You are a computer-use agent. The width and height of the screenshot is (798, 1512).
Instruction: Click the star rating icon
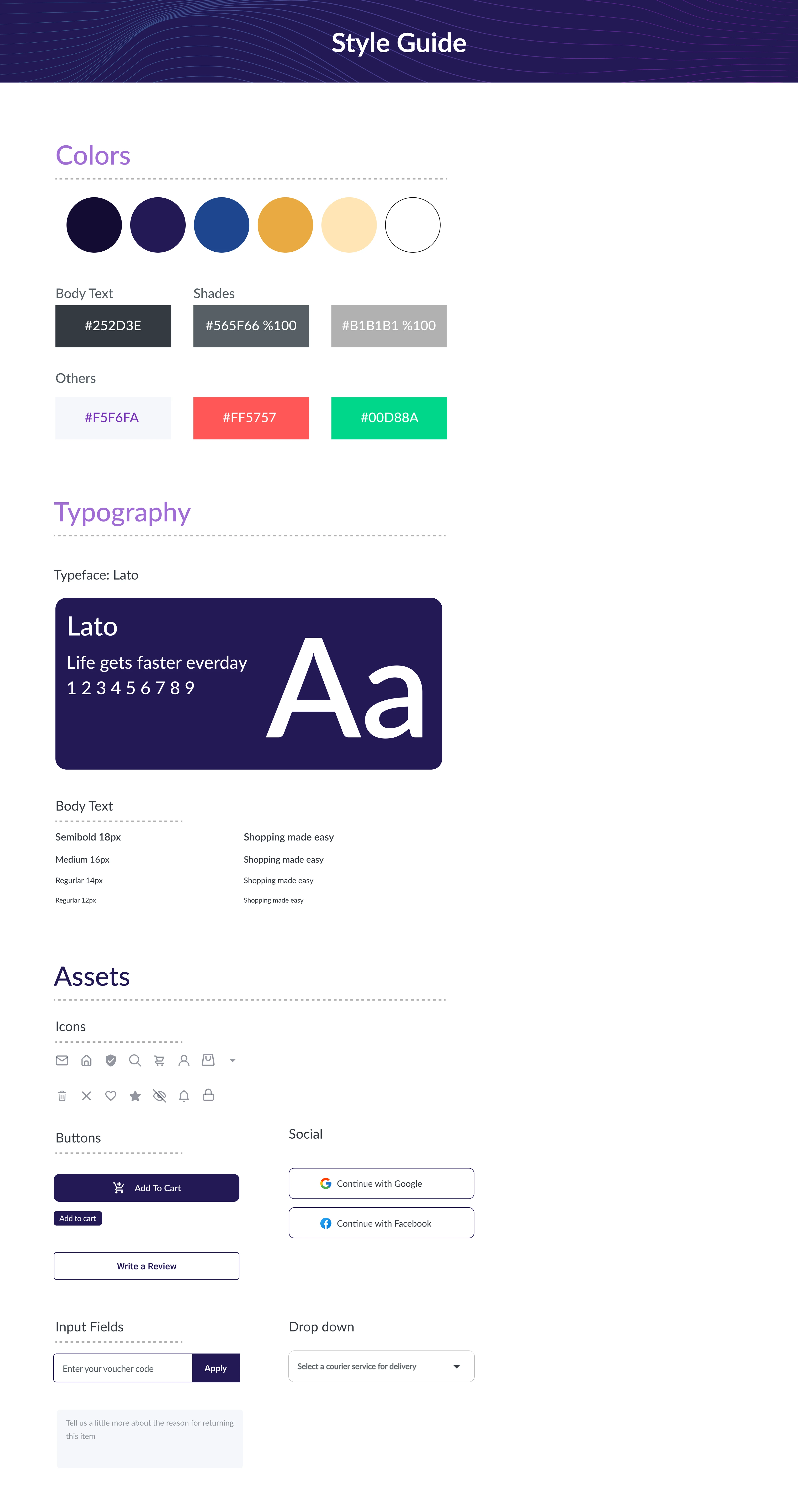pos(135,1095)
